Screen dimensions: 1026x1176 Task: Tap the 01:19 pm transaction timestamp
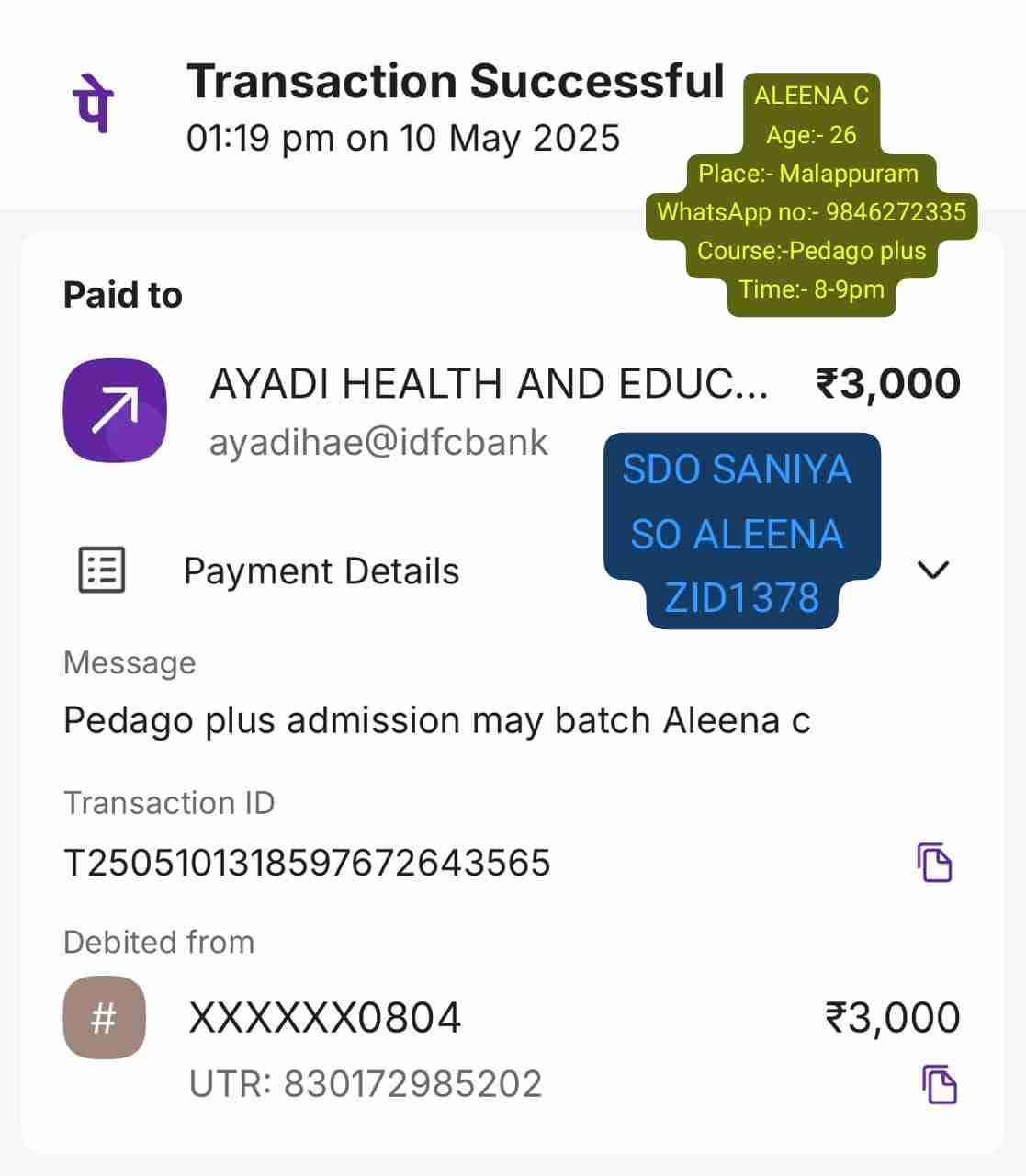click(403, 139)
